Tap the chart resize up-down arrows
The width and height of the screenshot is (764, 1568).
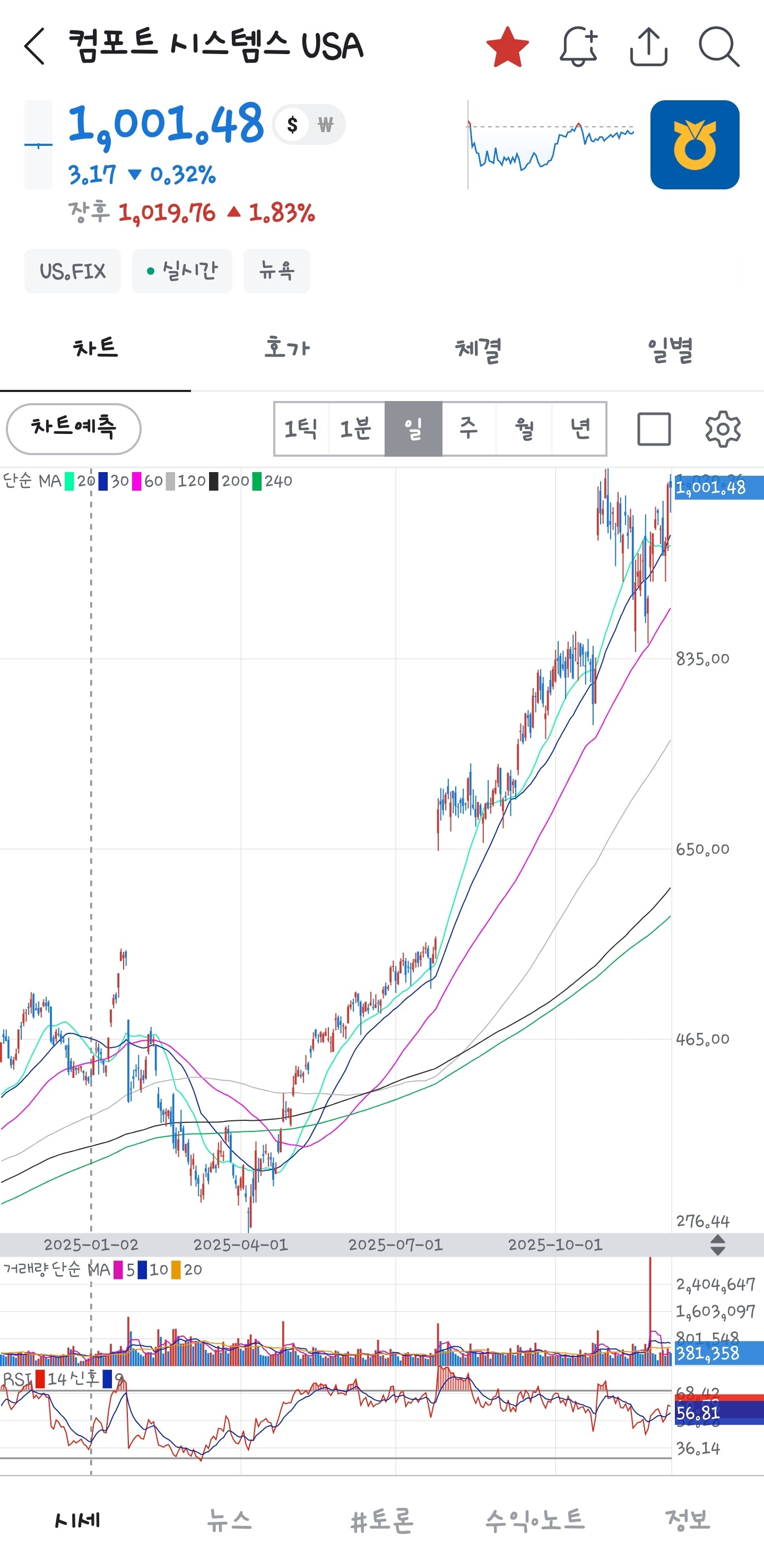click(x=718, y=1245)
